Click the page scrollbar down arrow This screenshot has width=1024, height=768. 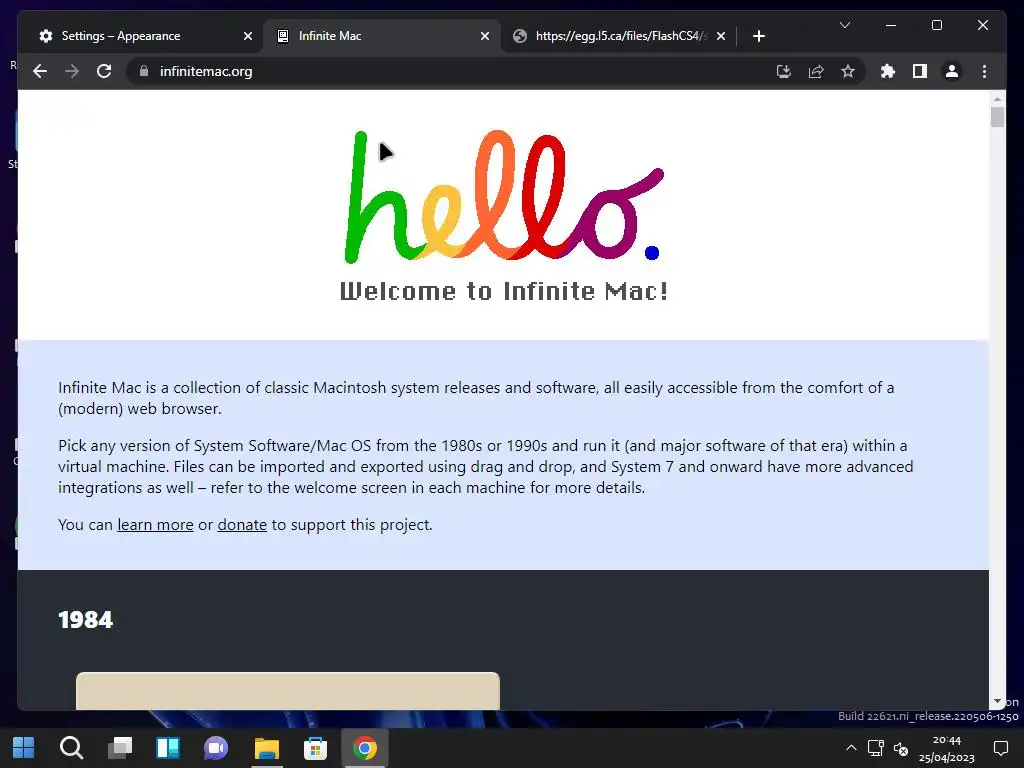point(997,701)
